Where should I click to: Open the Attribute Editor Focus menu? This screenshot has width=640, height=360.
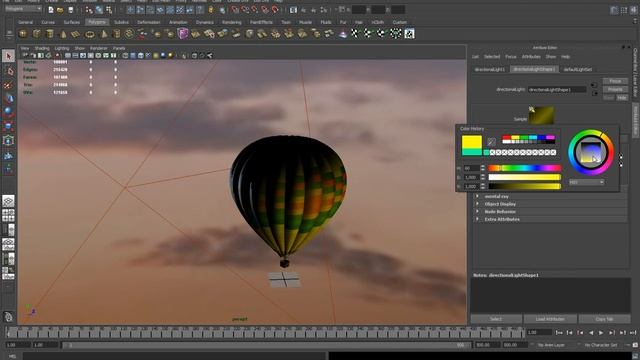[x=511, y=57]
